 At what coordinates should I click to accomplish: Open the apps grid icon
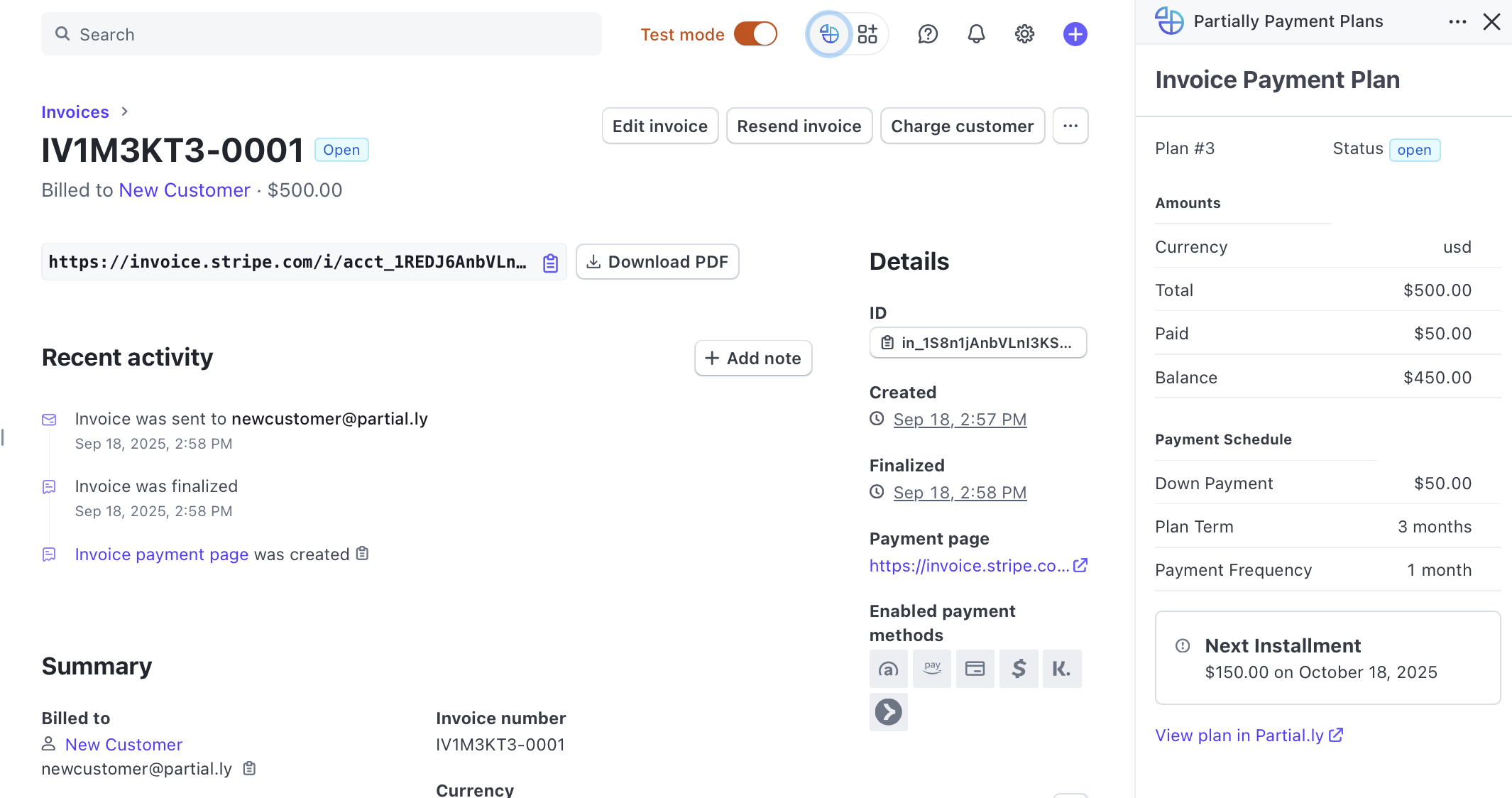(867, 34)
